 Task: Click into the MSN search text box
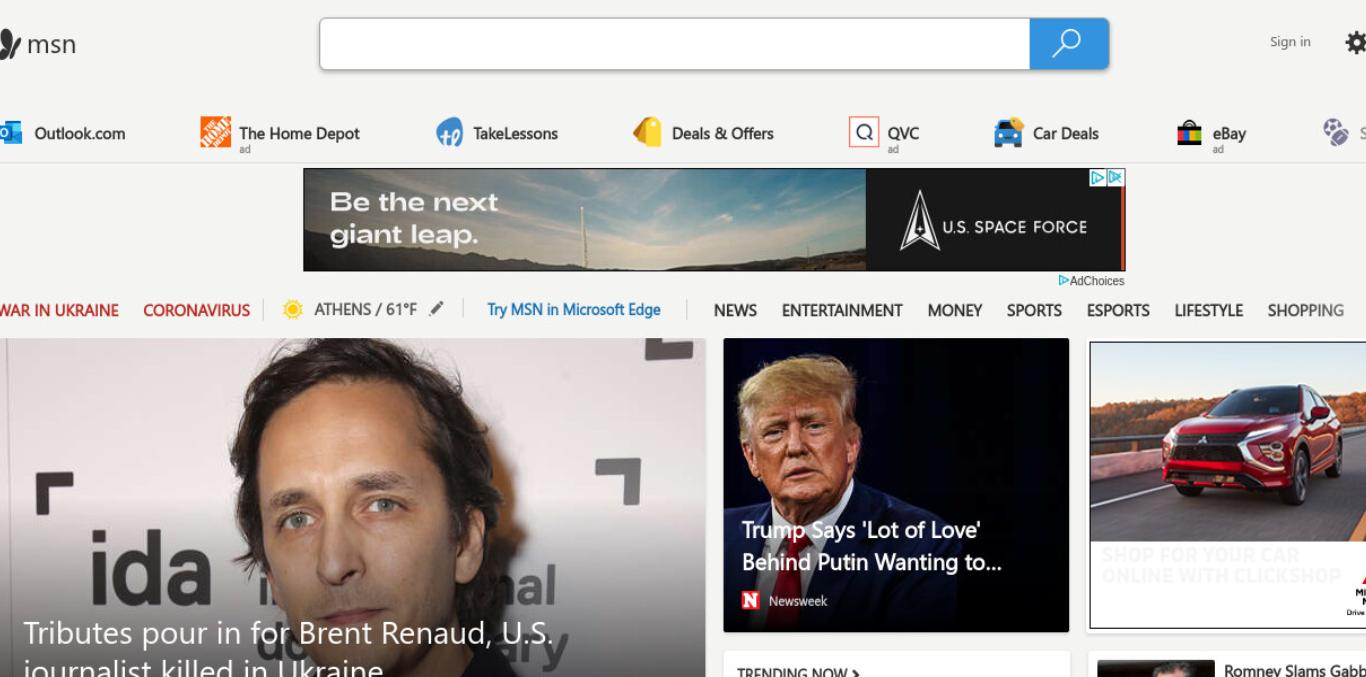coord(675,44)
